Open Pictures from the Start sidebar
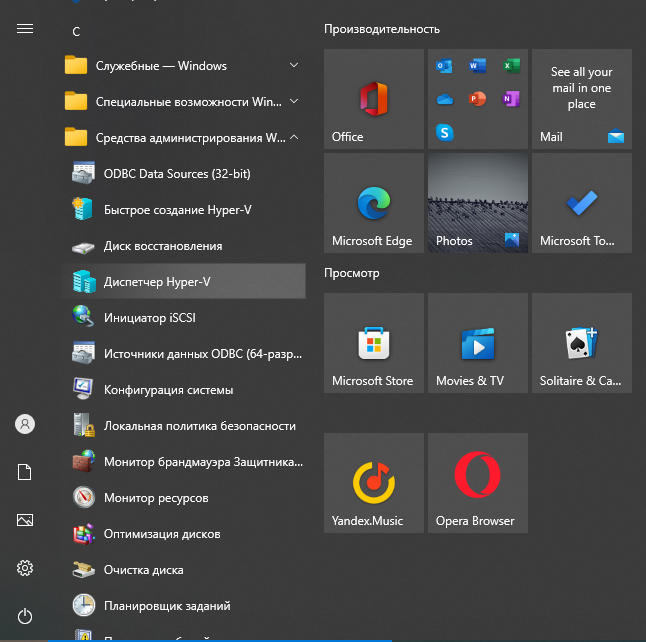This screenshot has width=646, height=642. tap(25, 520)
